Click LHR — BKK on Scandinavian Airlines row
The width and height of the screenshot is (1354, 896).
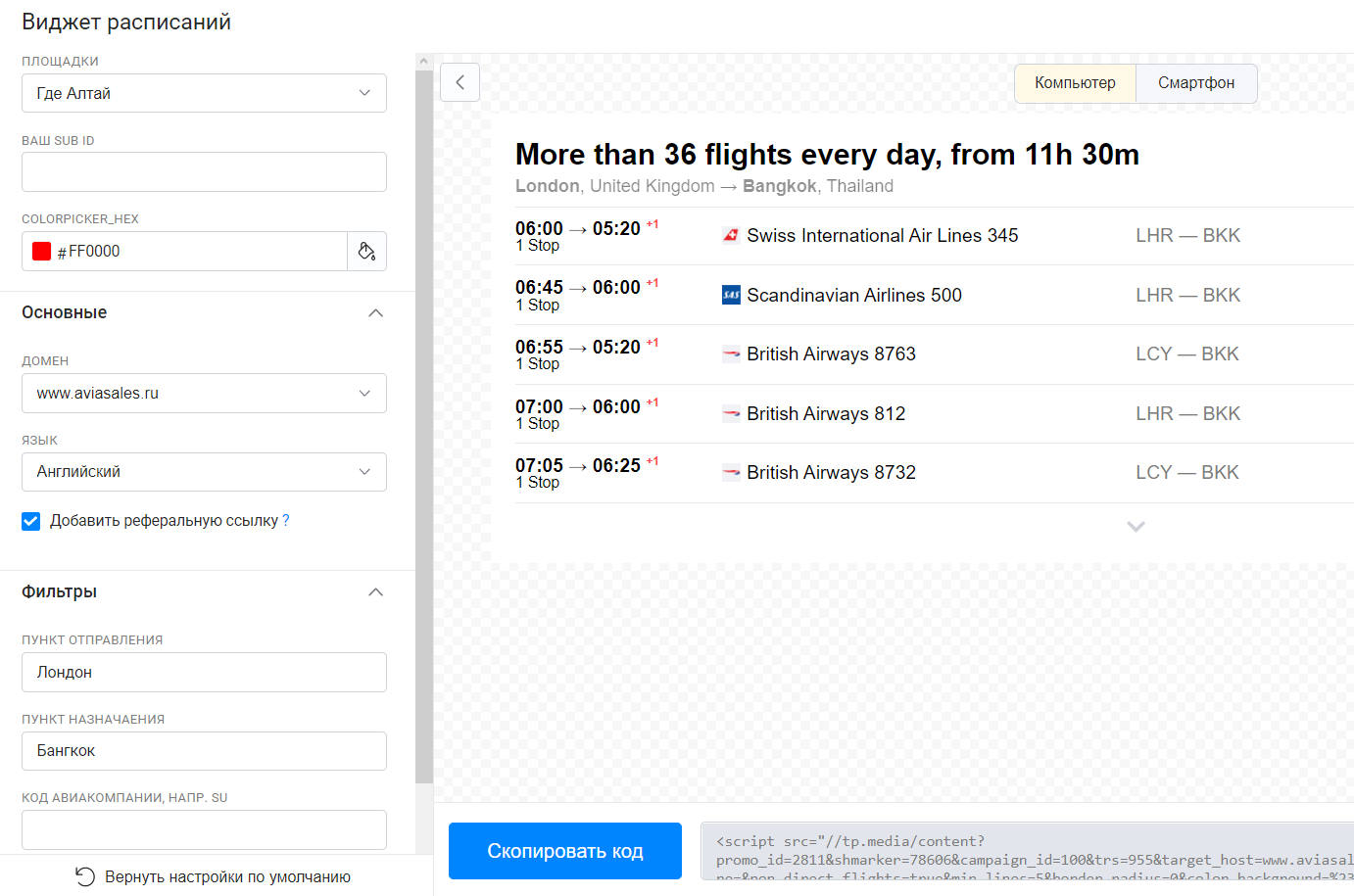click(1187, 295)
